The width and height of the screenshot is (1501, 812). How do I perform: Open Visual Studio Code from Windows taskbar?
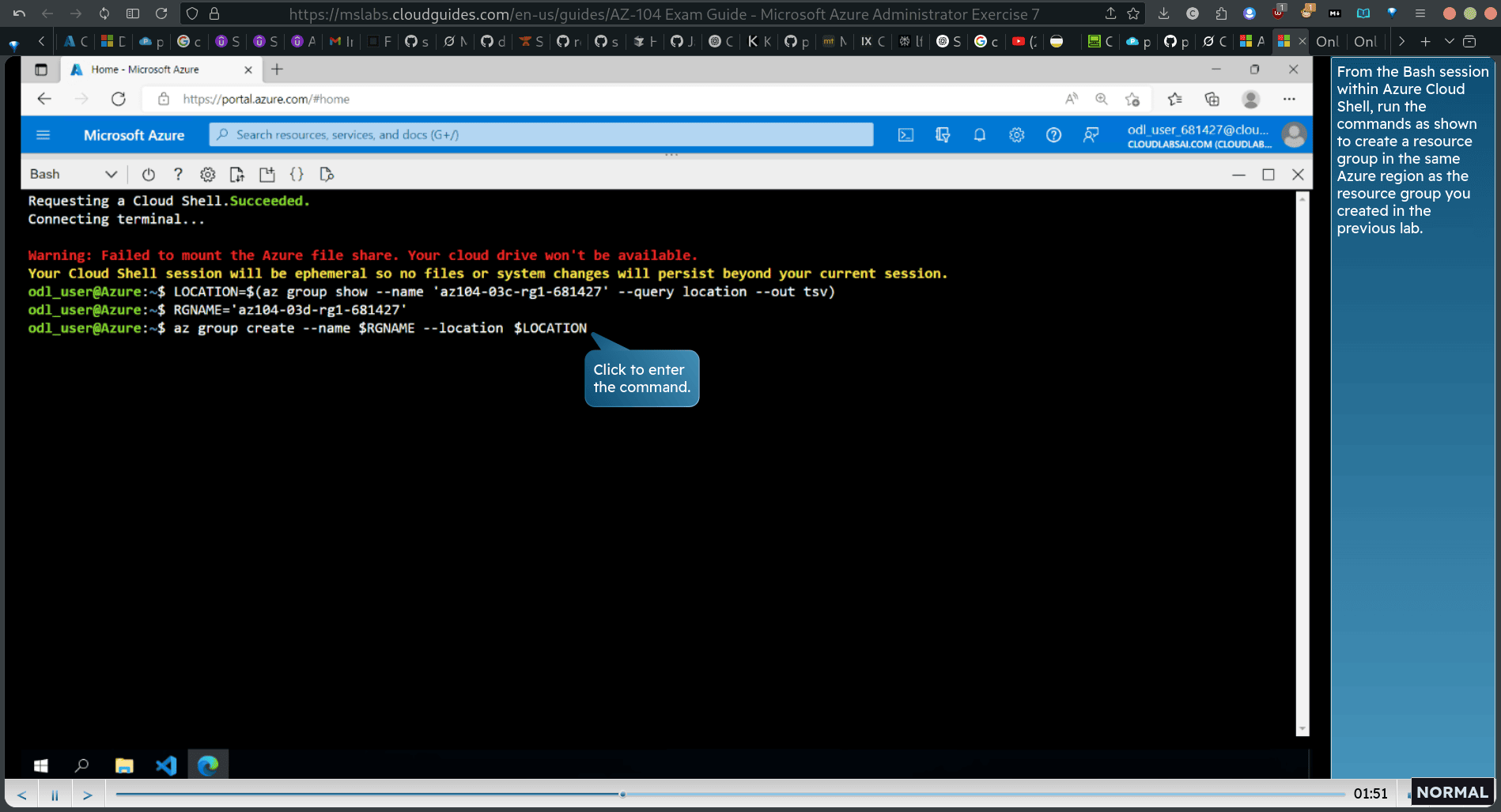coord(166,765)
